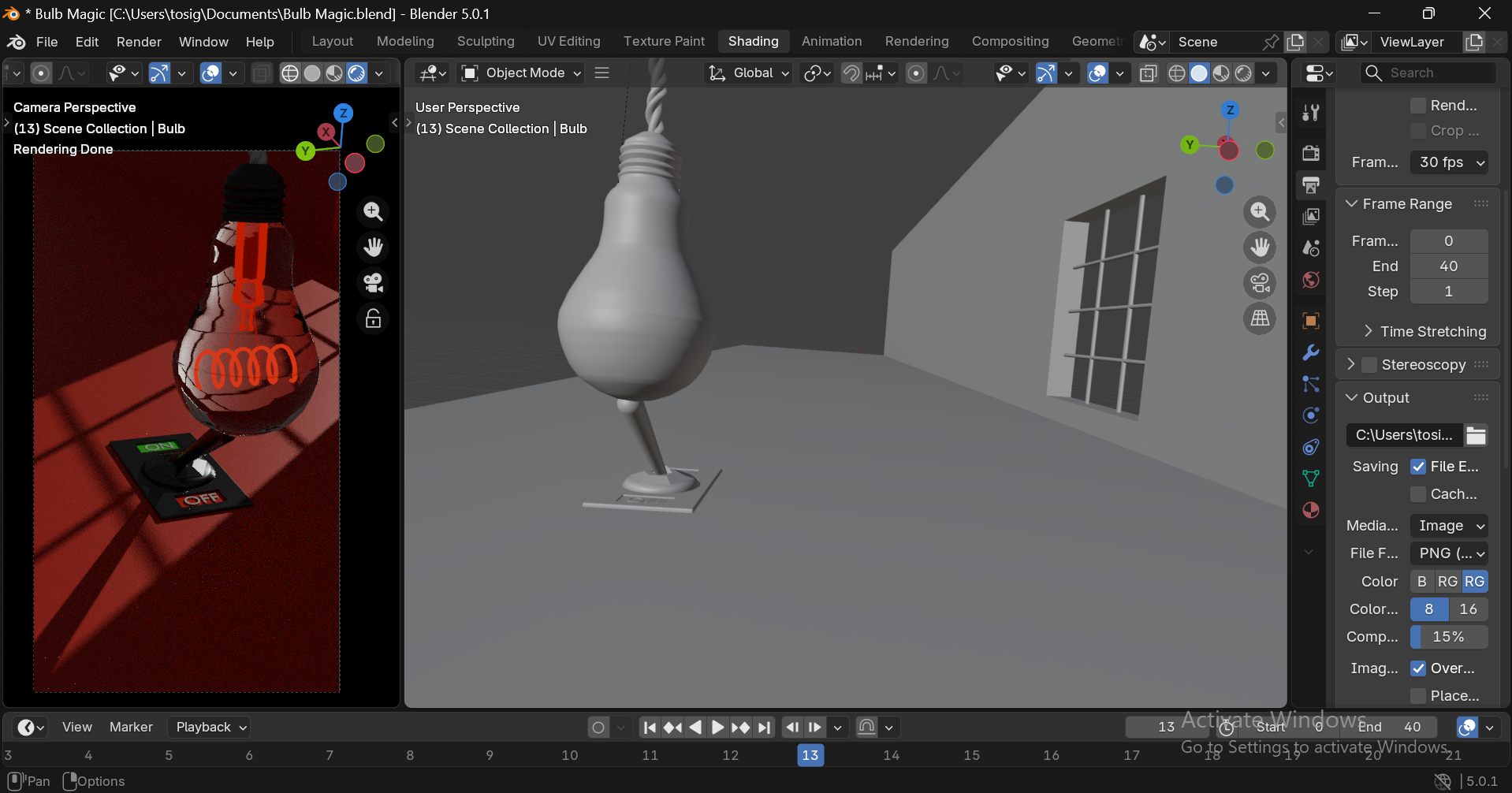Switch the main viewport to orthographic grid view
This screenshot has width=1512, height=793.
[1260, 318]
